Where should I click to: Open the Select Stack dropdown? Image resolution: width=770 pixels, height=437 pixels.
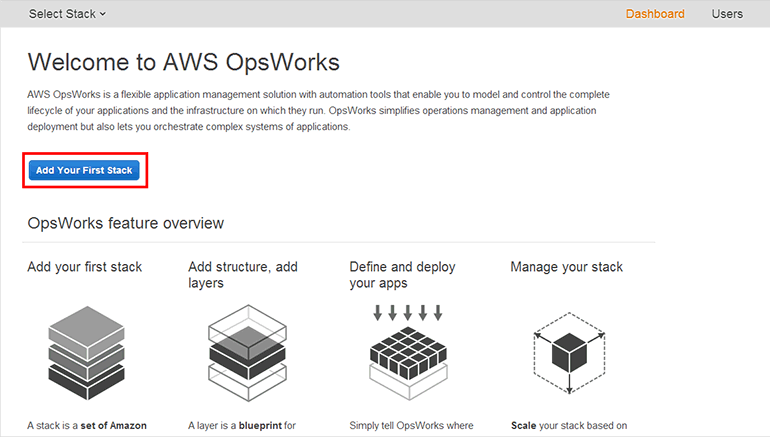click(67, 14)
